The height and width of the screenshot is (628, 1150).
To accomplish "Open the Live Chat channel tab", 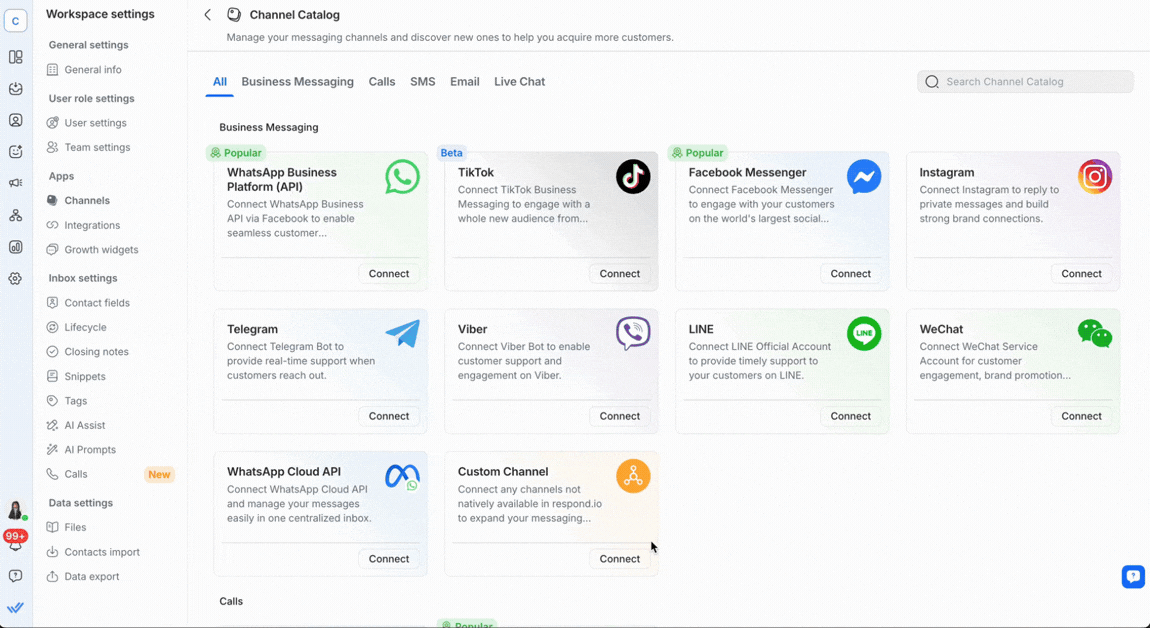I will point(519,81).
